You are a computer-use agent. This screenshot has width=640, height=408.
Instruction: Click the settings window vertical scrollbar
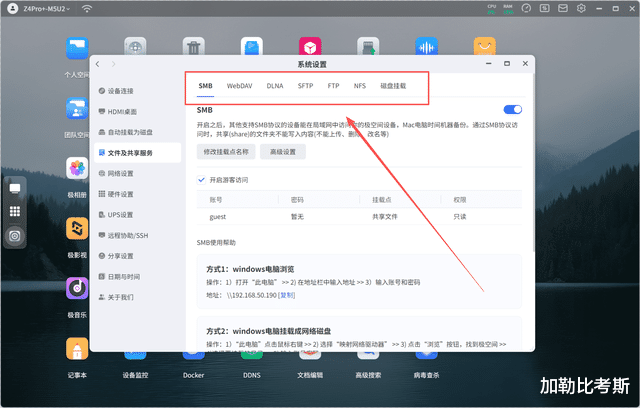pos(533,163)
